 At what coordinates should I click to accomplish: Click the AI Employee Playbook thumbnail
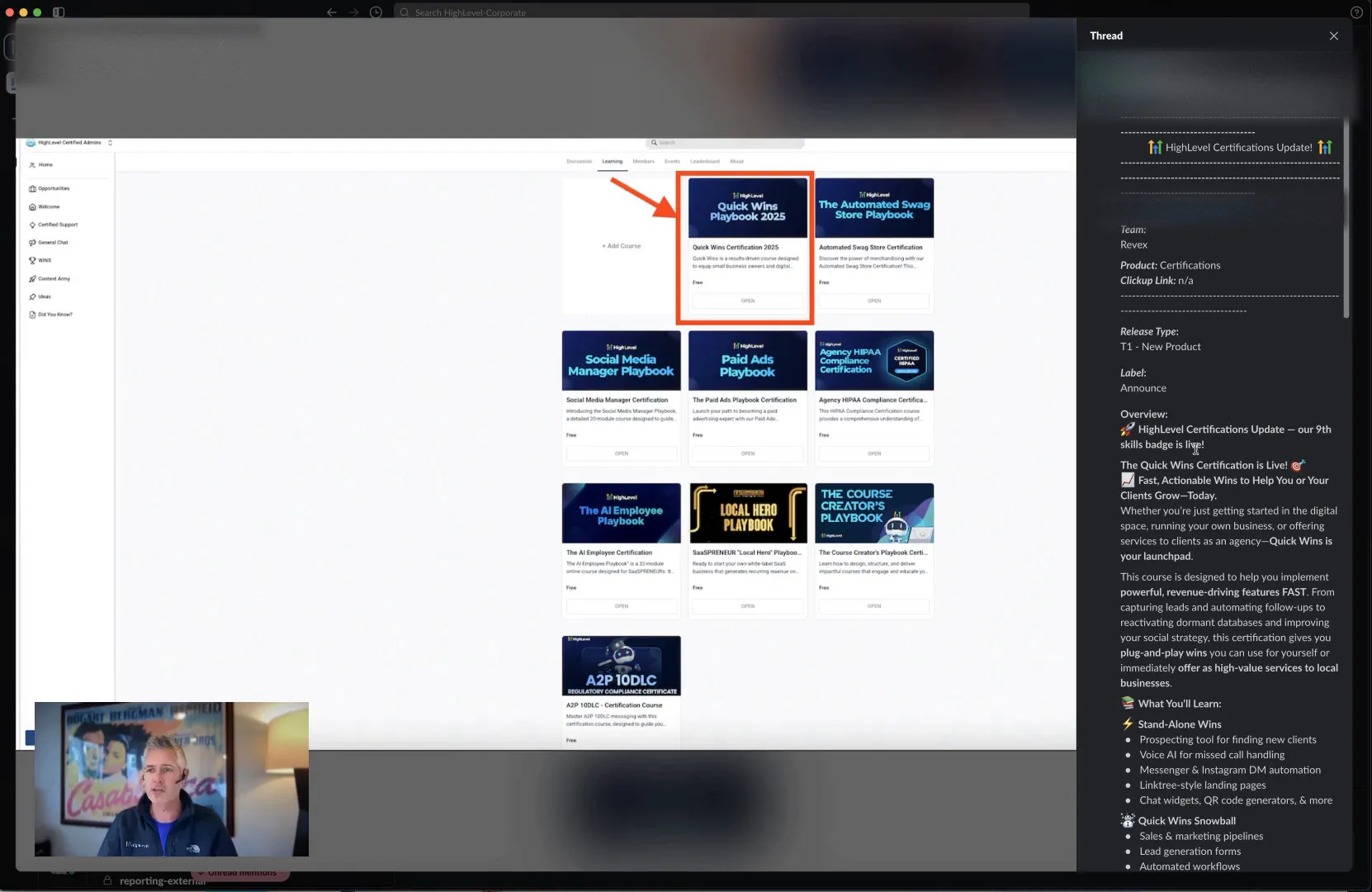(x=622, y=514)
